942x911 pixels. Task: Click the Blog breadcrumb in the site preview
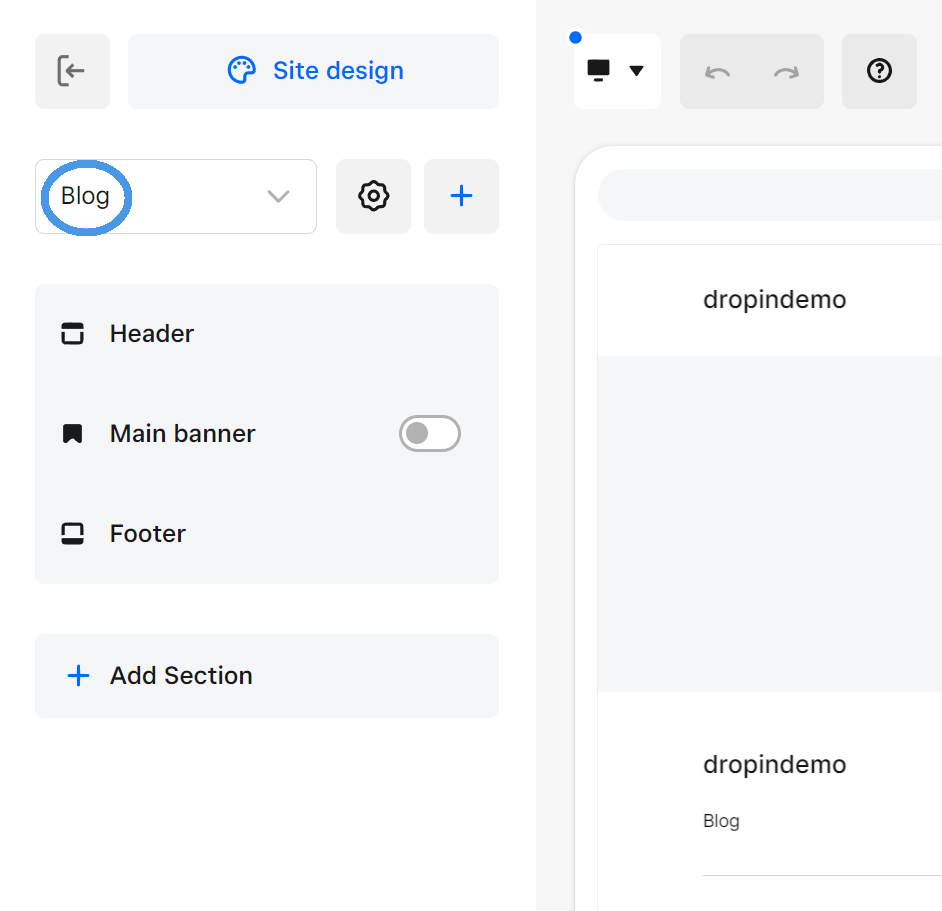[x=721, y=820]
